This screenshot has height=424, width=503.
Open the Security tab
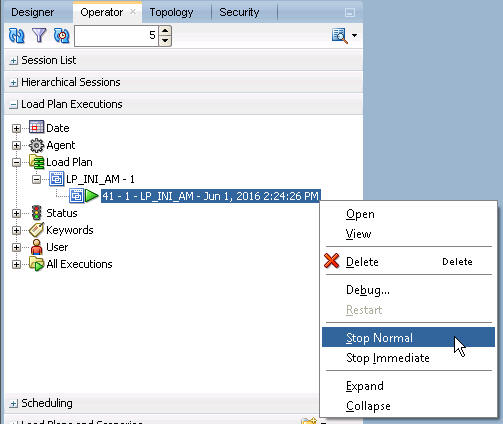pyautogui.click(x=239, y=12)
